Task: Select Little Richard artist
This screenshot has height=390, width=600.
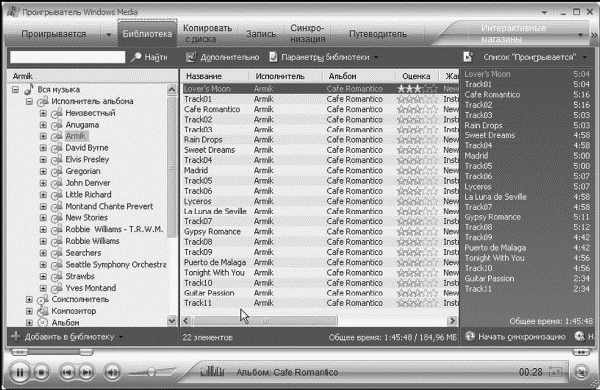Action: [88, 194]
